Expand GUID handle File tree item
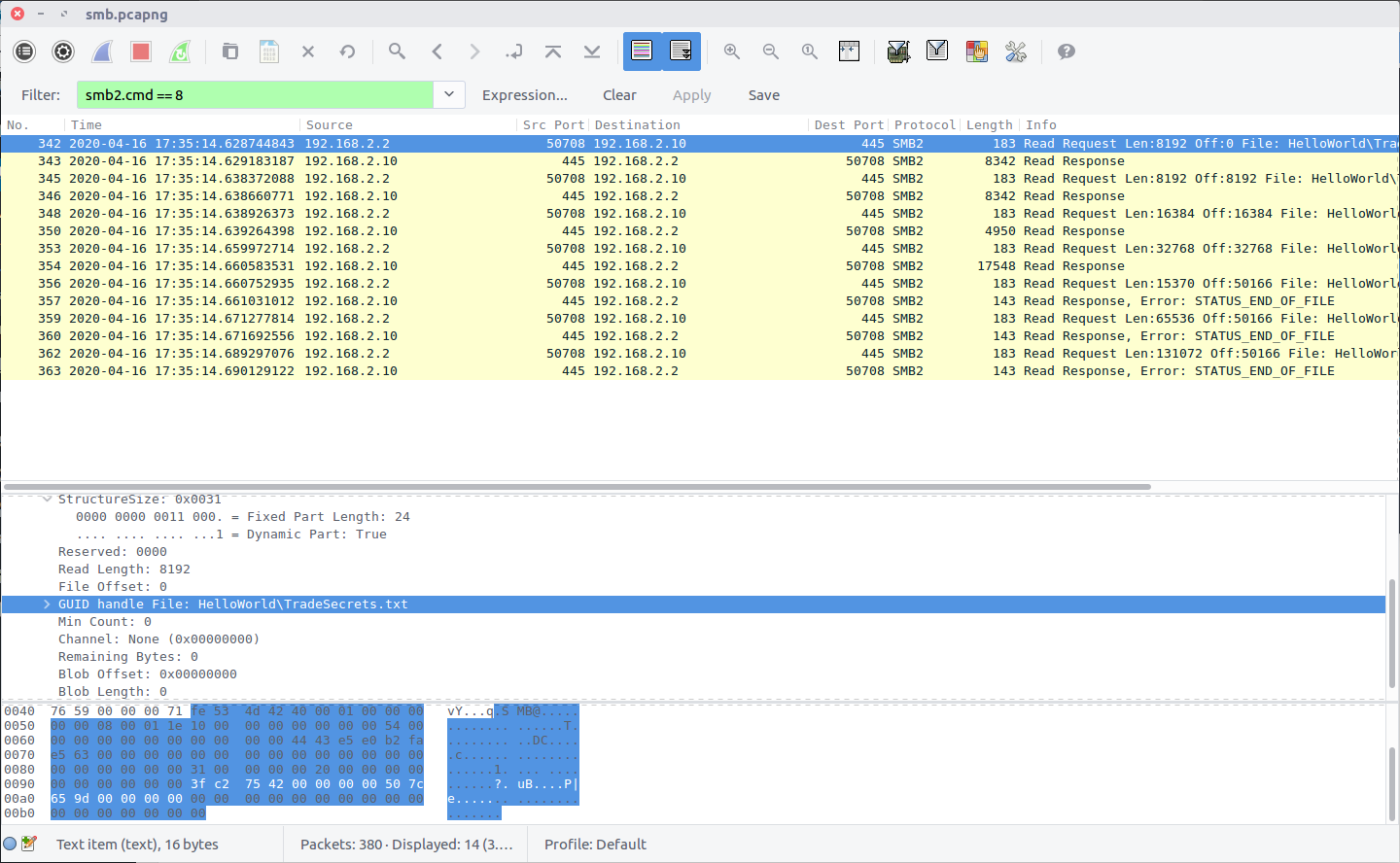 click(x=47, y=604)
